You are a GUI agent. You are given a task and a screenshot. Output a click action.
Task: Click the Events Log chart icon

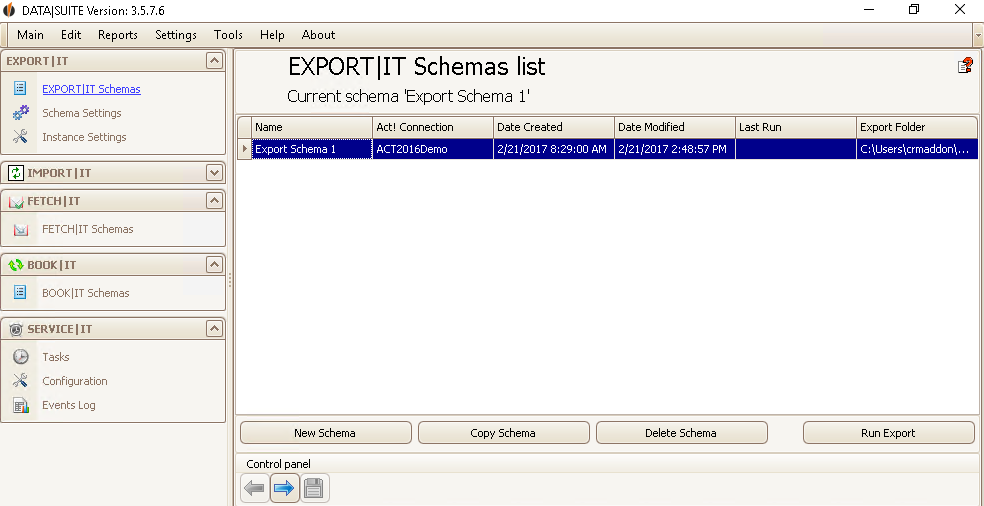[x=21, y=405]
